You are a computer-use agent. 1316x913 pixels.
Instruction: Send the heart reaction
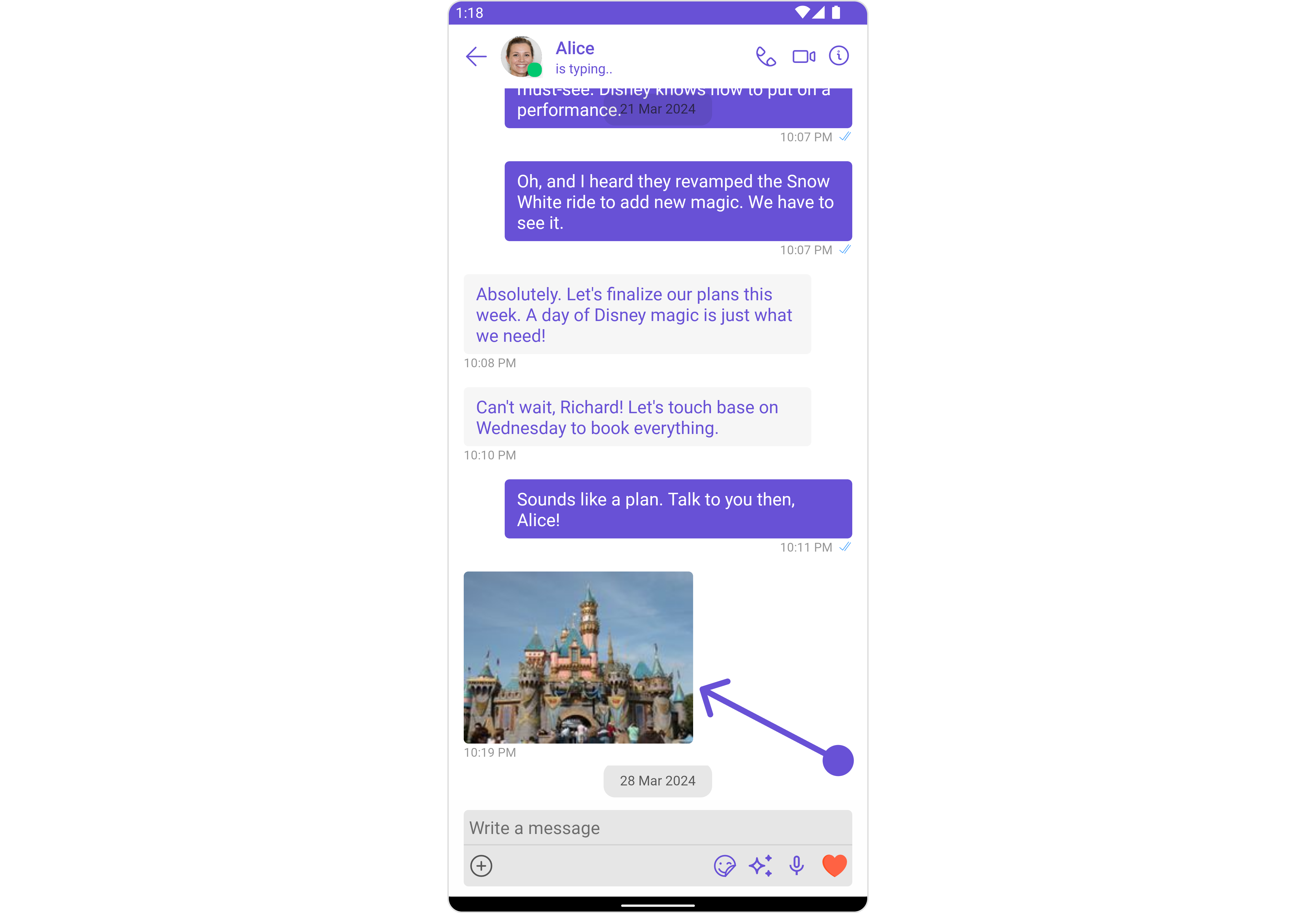[834, 866]
